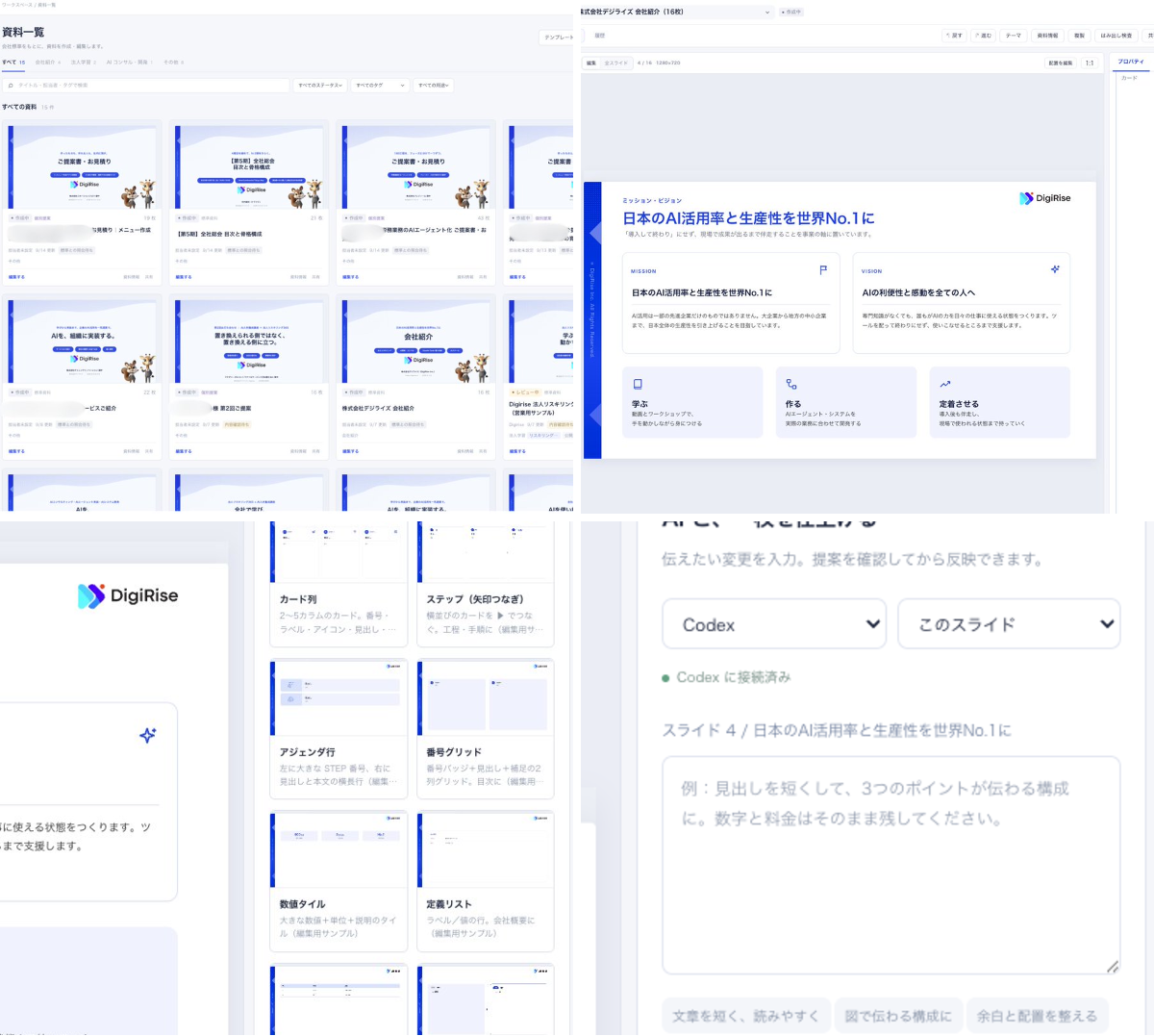Click the 進む redo button
The image size is (1154, 1036).
[x=983, y=36]
